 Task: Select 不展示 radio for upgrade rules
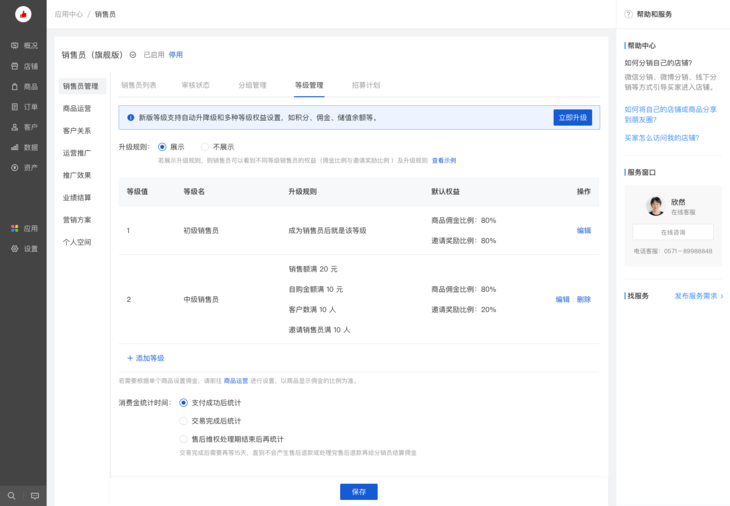click(x=205, y=147)
